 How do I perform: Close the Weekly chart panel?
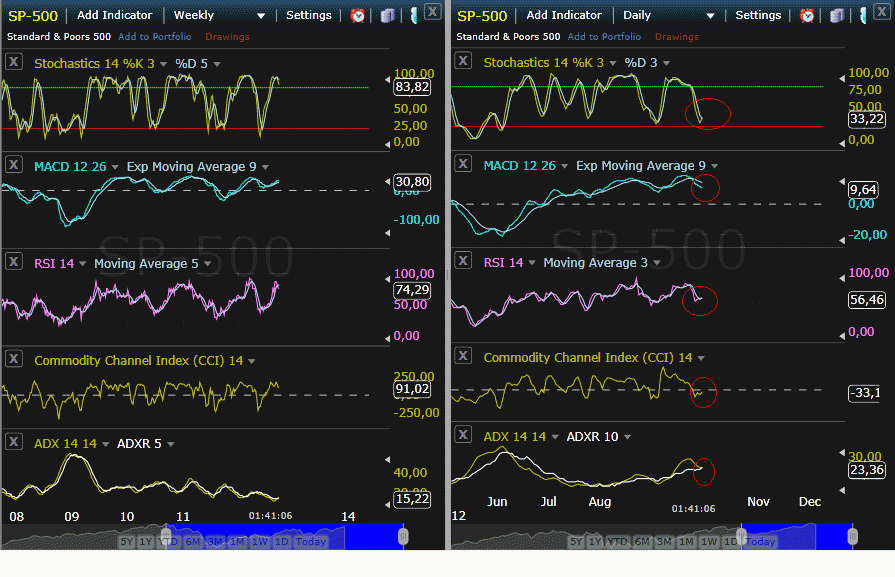coord(433,11)
